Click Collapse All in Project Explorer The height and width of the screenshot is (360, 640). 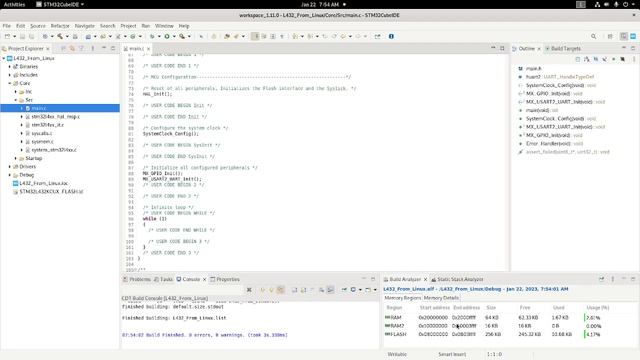click(x=63, y=48)
